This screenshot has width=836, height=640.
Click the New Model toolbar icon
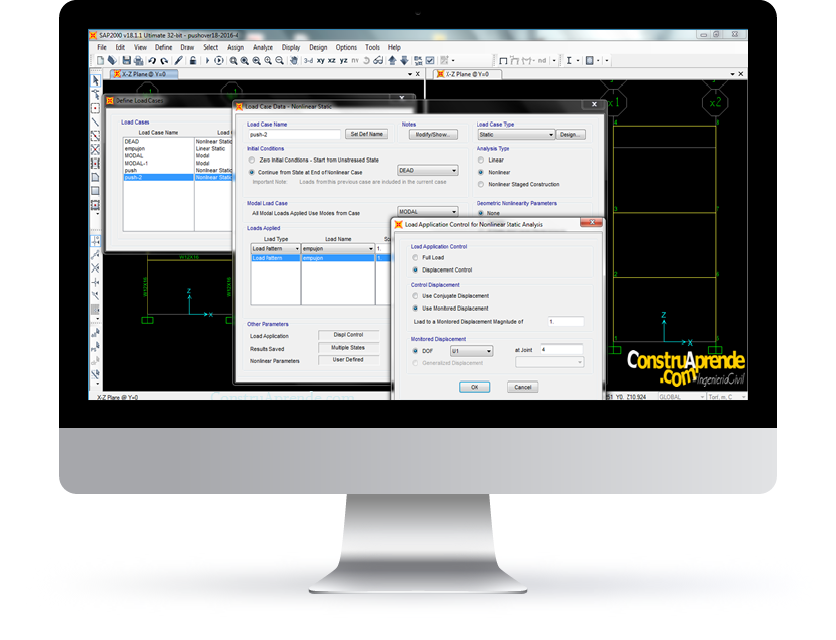point(100,61)
